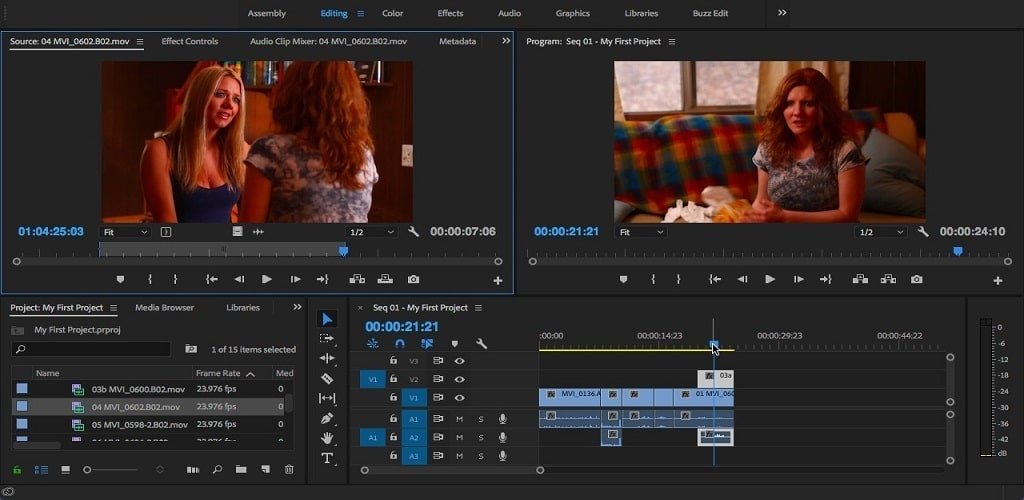This screenshot has width=1024, height=500.
Task: Enable voice-over record on A1
Action: (x=502, y=419)
